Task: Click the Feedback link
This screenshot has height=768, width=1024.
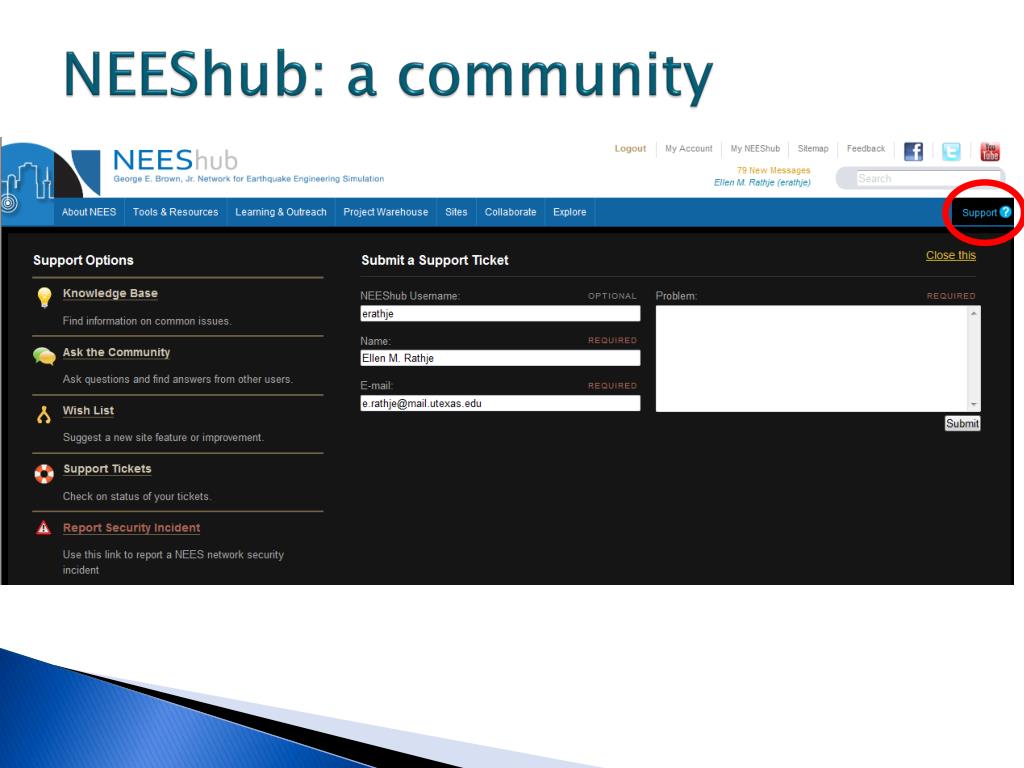Action: click(x=866, y=149)
